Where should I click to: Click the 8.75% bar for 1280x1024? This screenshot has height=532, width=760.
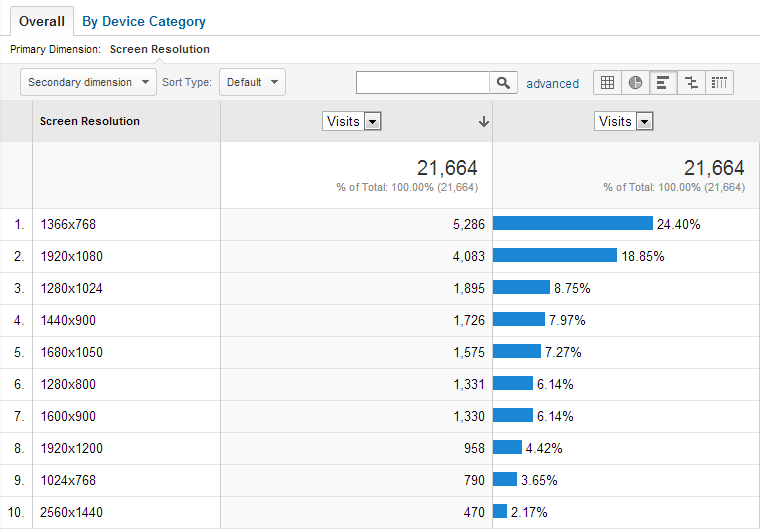coord(522,287)
